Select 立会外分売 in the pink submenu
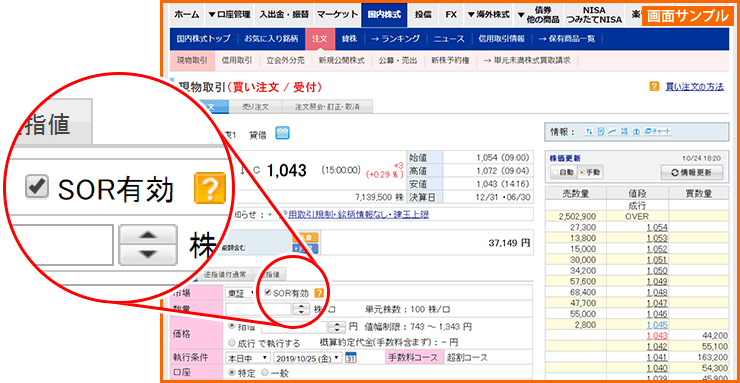This screenshot has height=383, width=740. point(285,60)
